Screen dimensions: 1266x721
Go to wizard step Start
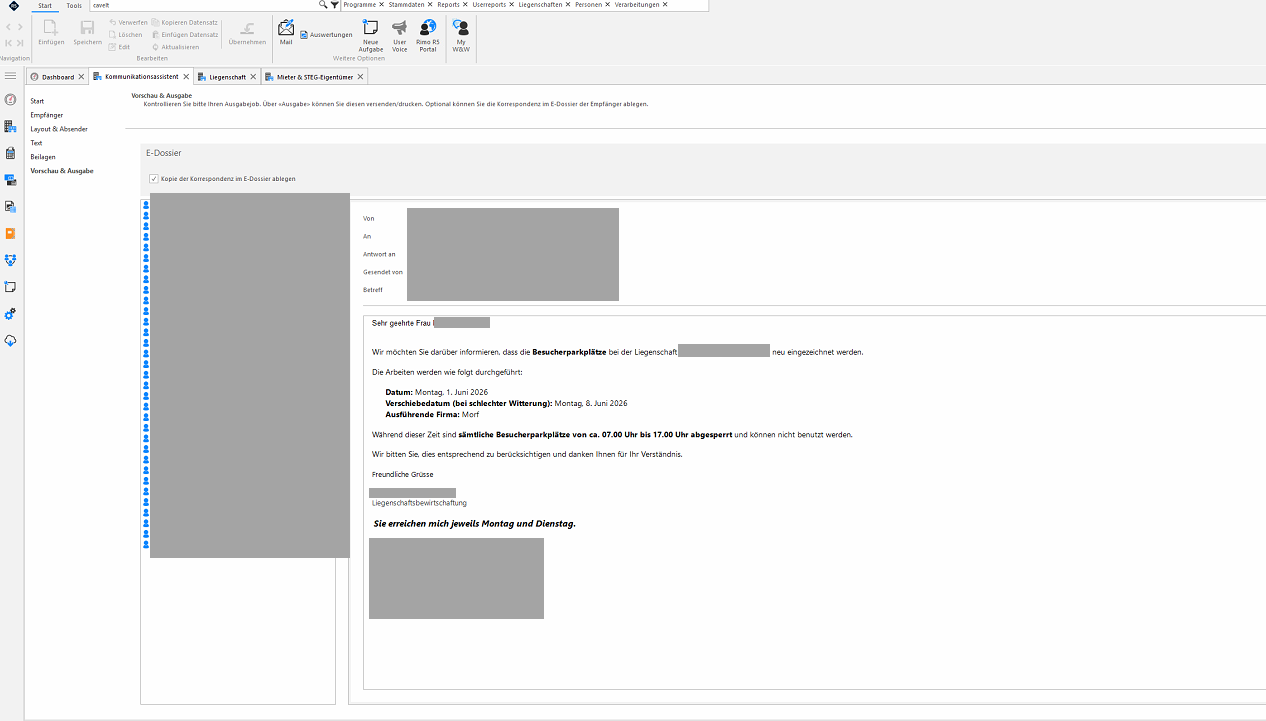point(37,101)
